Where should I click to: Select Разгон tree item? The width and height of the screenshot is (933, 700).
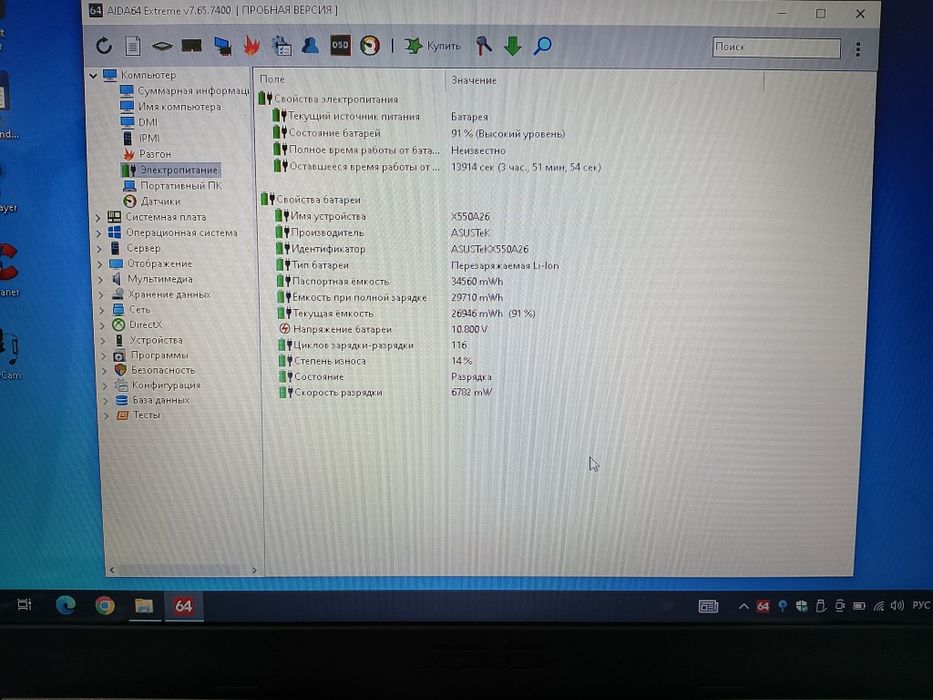(147, 154)
